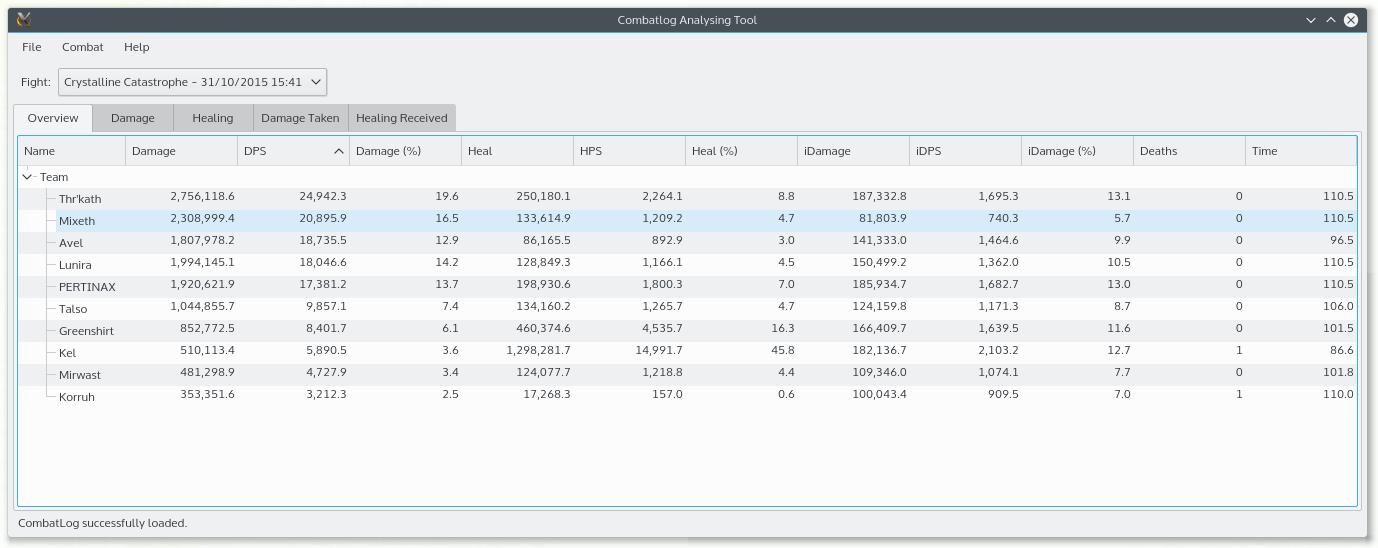The height and width of the screenshot is (548, 1378).
Task: Switch to the Healing Received tab
Action: click(x=402, y=118)
